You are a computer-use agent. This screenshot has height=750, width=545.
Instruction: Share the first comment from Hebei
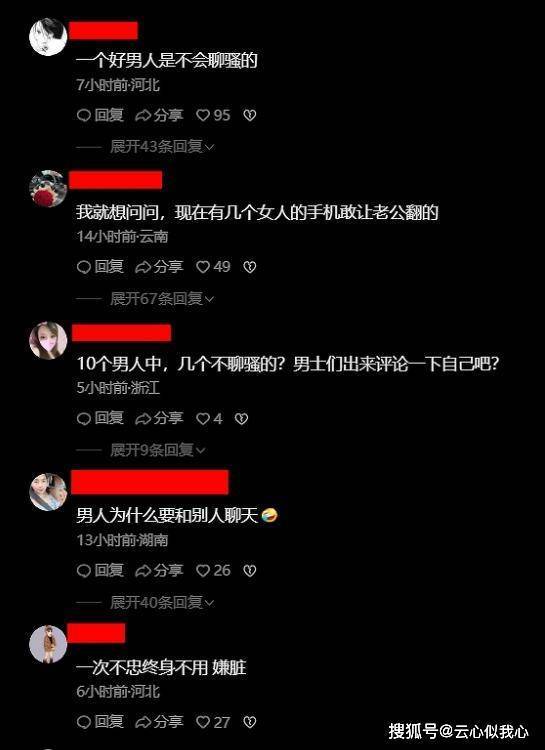point(159,115)
